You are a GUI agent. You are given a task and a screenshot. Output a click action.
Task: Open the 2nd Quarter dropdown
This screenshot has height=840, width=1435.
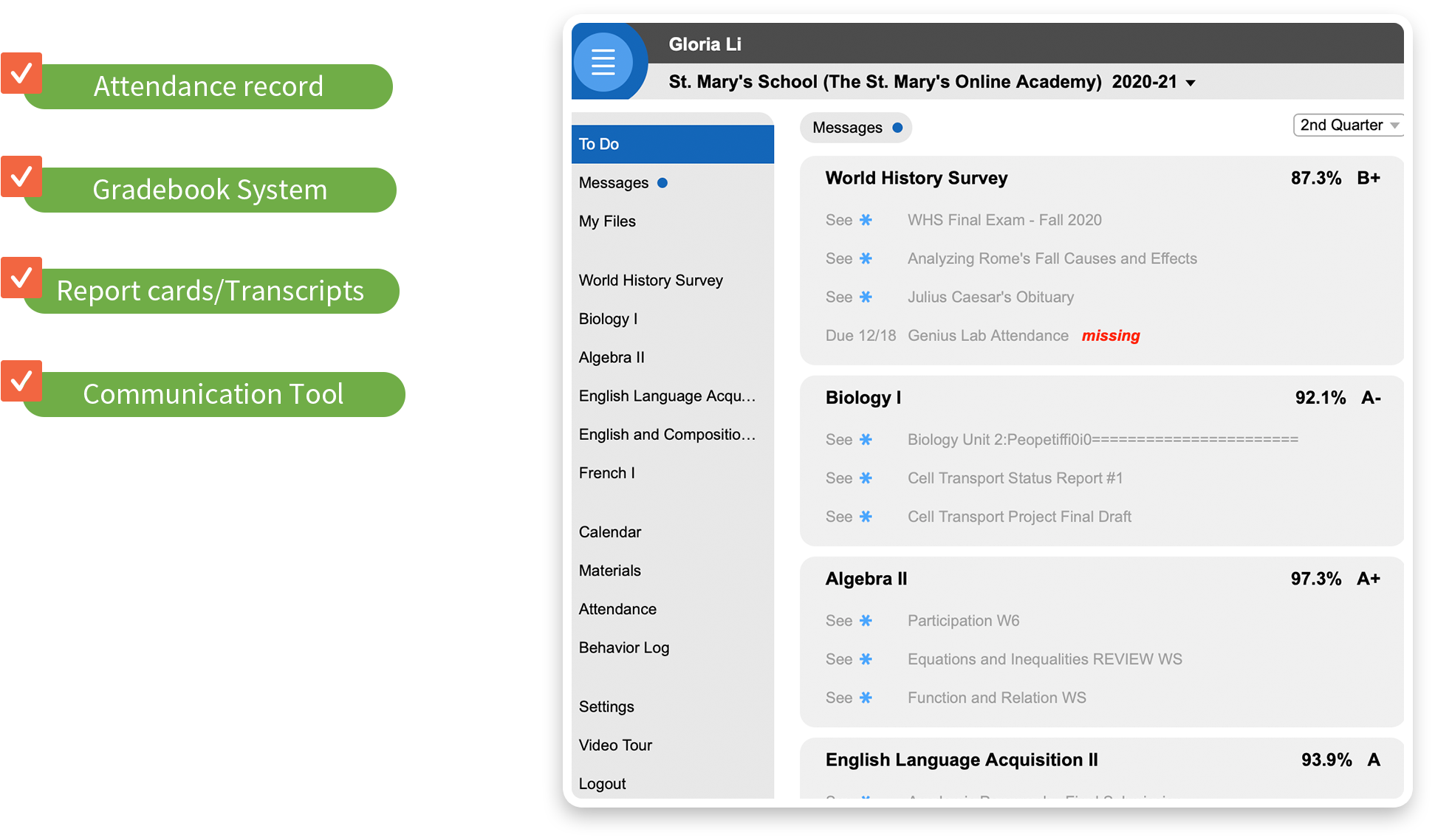click(x=1347, y=125)
